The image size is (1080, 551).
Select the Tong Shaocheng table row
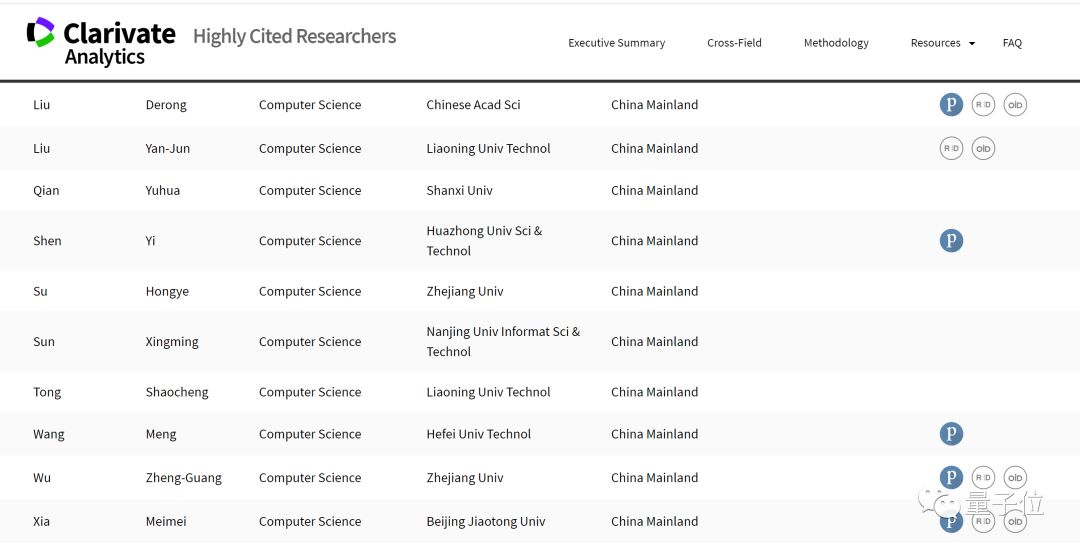pyautogui.click(x=400, y=393)
